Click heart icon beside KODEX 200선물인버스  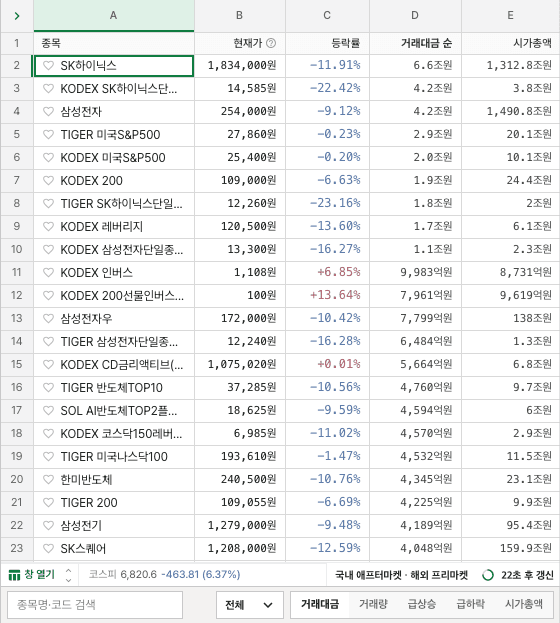pyautogui.click(x=48, y=296)
